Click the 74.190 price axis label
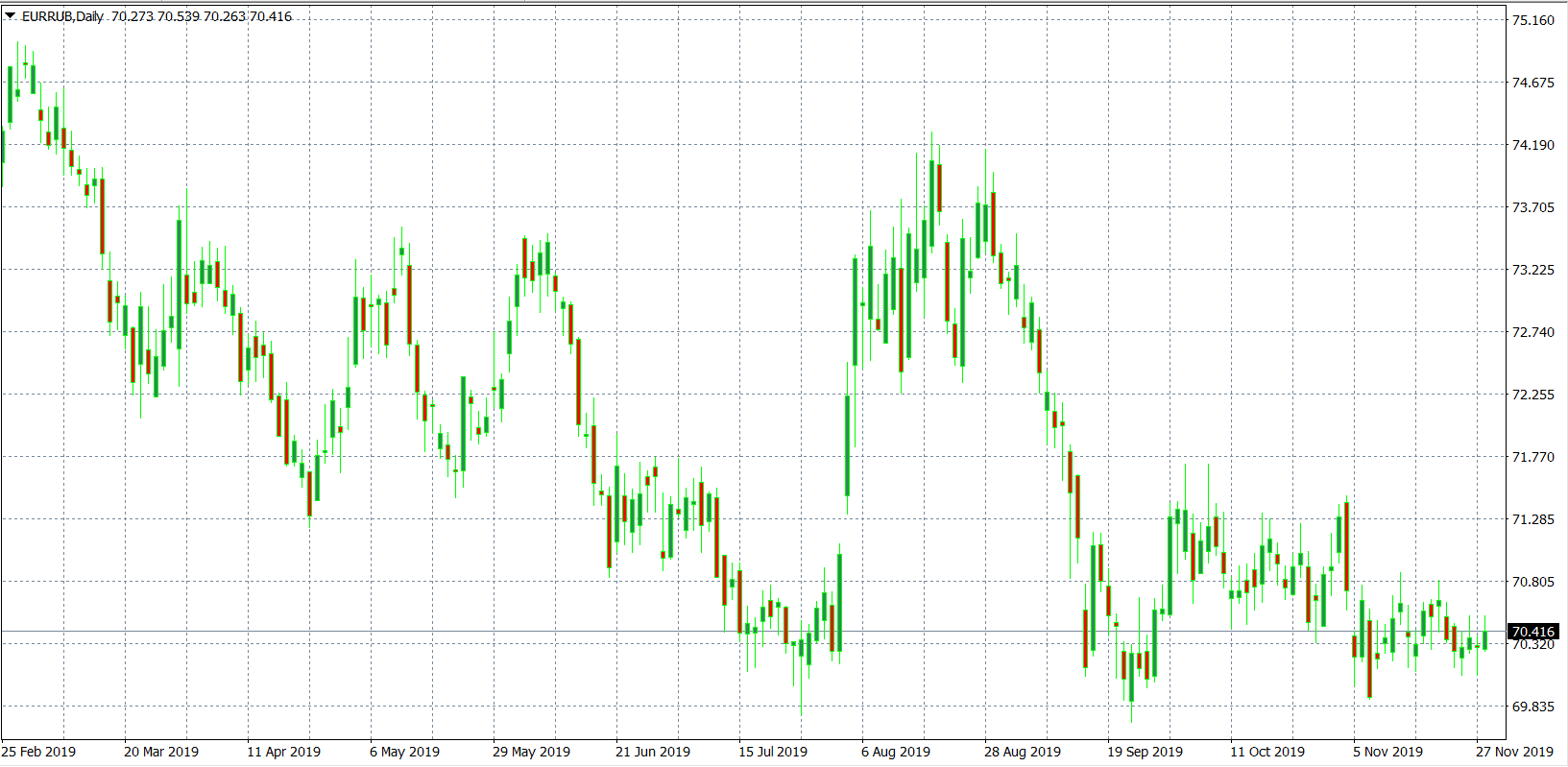The image size is (1568, 767). (x=1533, y=145)
